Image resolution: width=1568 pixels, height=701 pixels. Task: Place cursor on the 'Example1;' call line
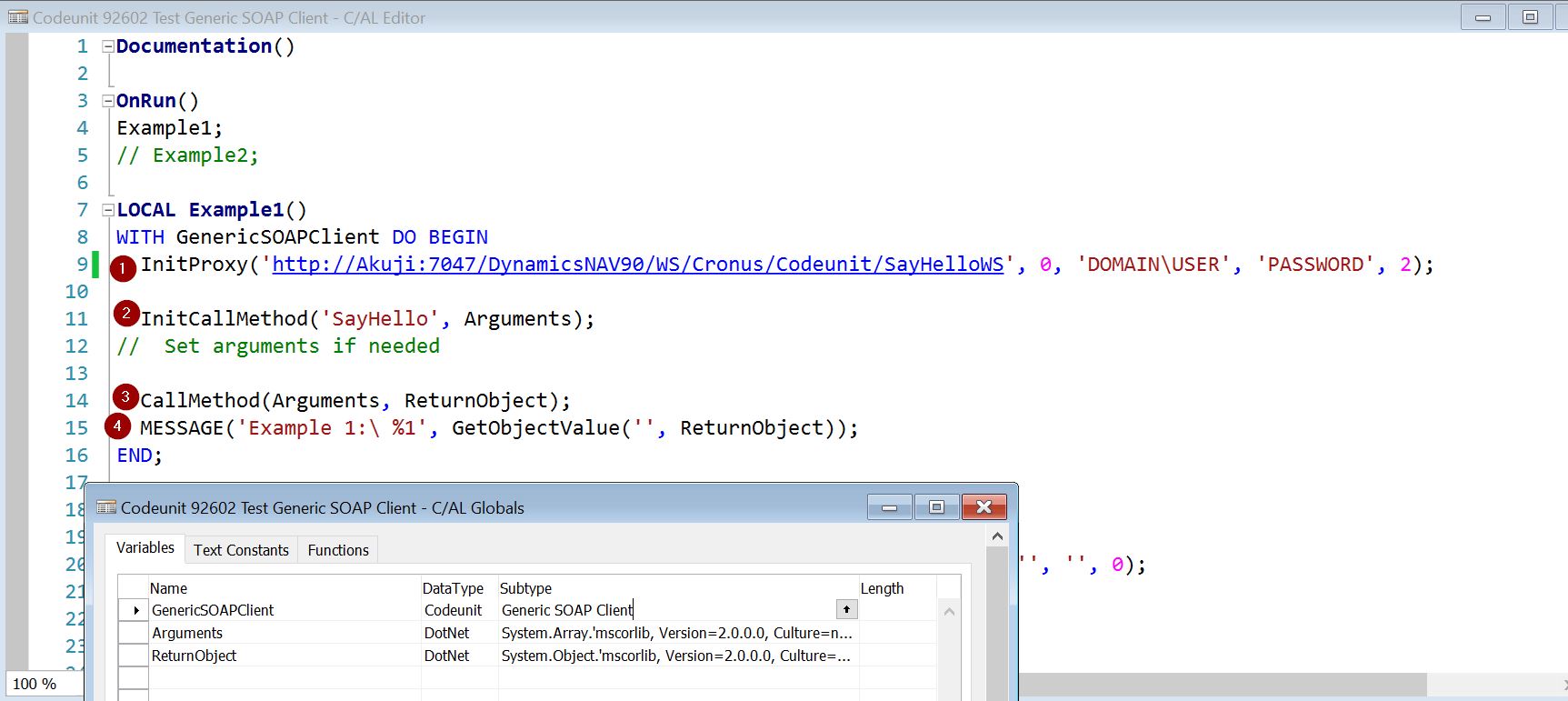(170, 128)
